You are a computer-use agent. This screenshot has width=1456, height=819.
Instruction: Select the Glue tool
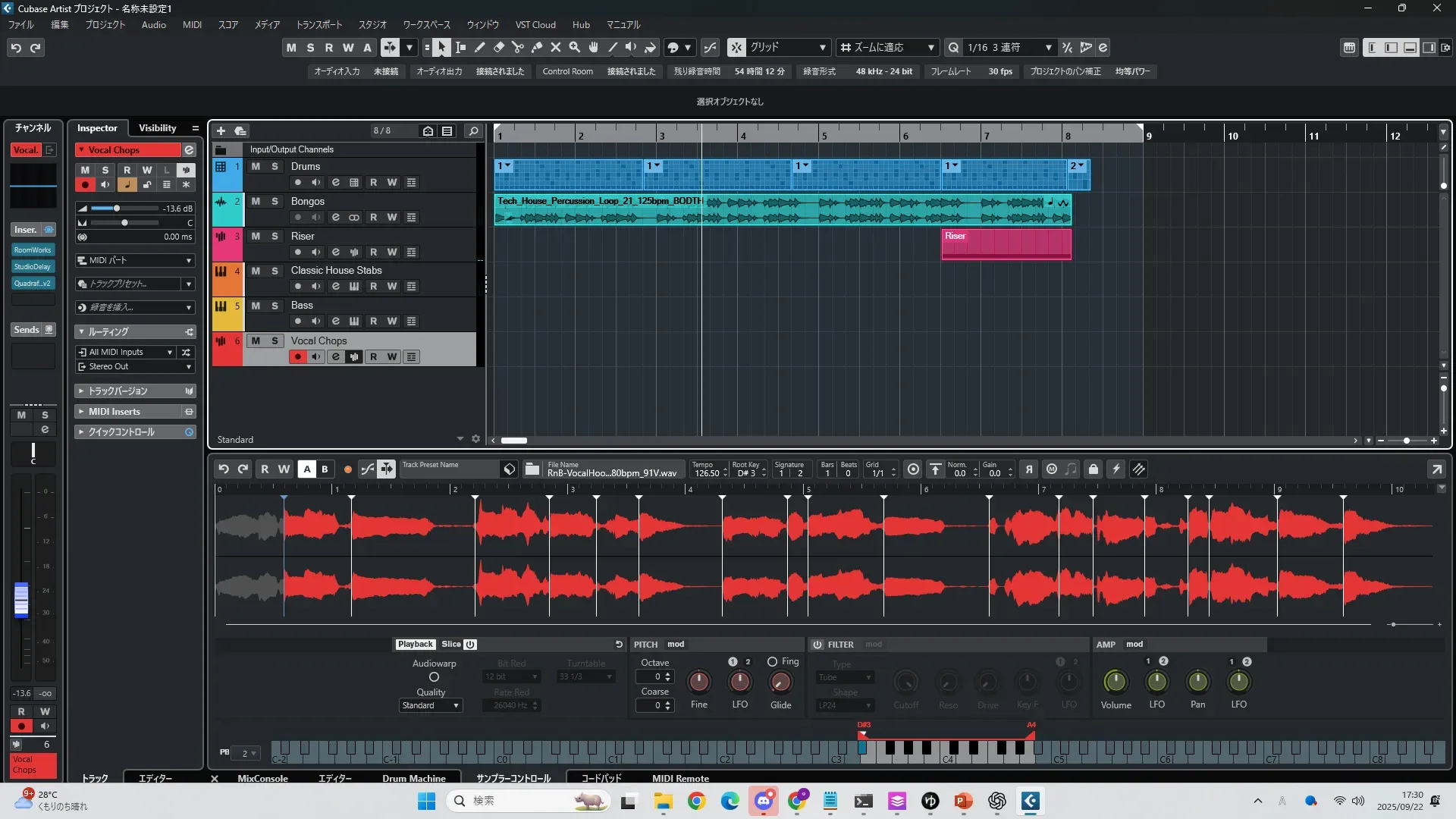point(537,48)
